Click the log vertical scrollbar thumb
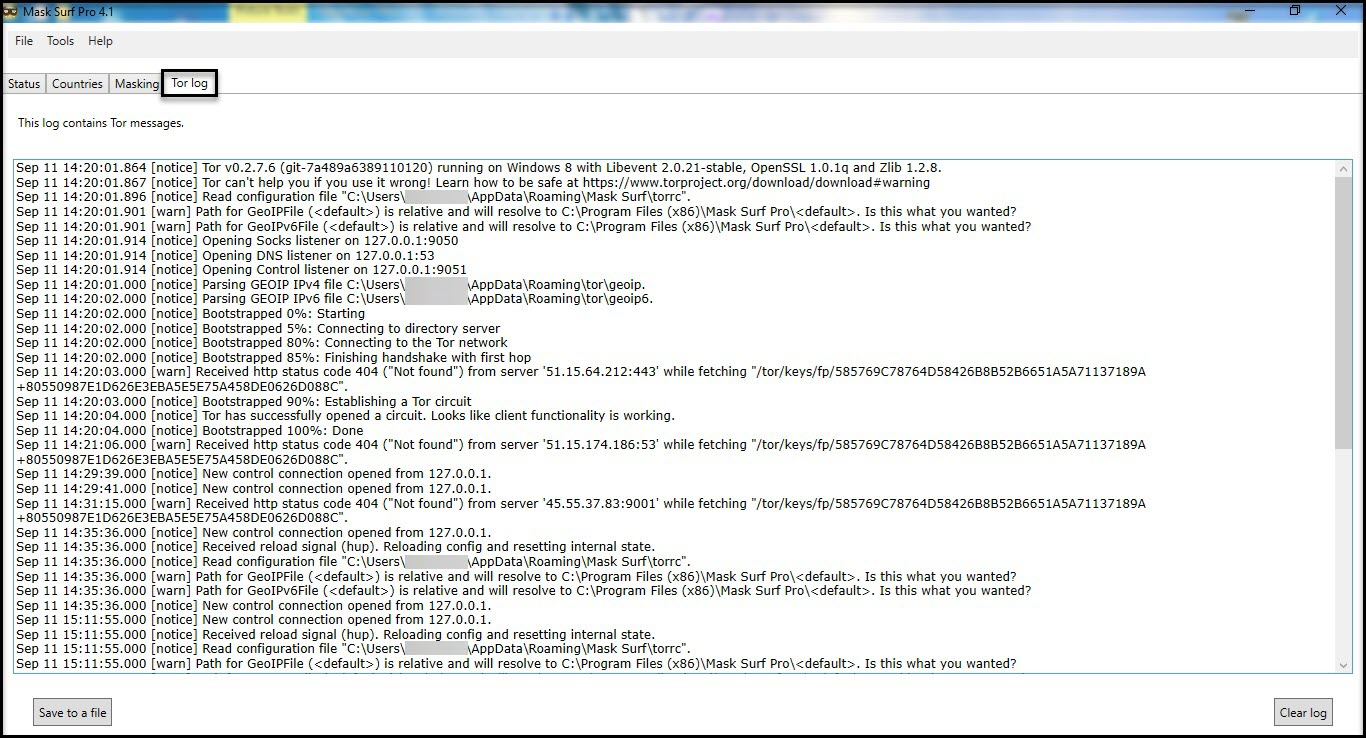 tap(1343, 313)
